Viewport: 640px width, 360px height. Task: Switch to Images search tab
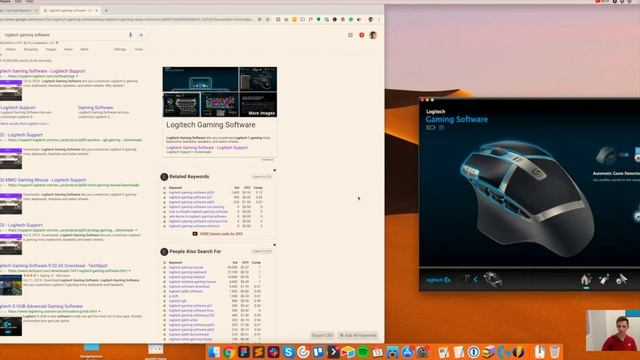point(51,49)
